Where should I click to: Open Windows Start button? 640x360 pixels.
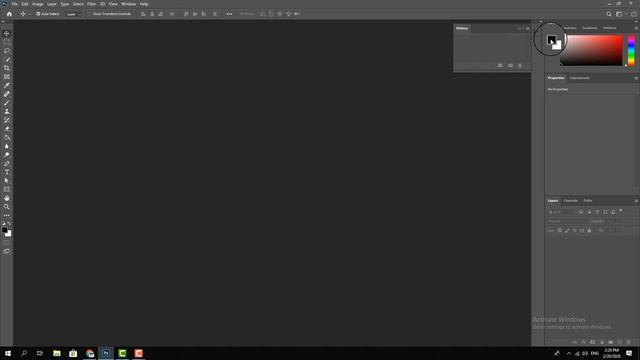[8, 353]
